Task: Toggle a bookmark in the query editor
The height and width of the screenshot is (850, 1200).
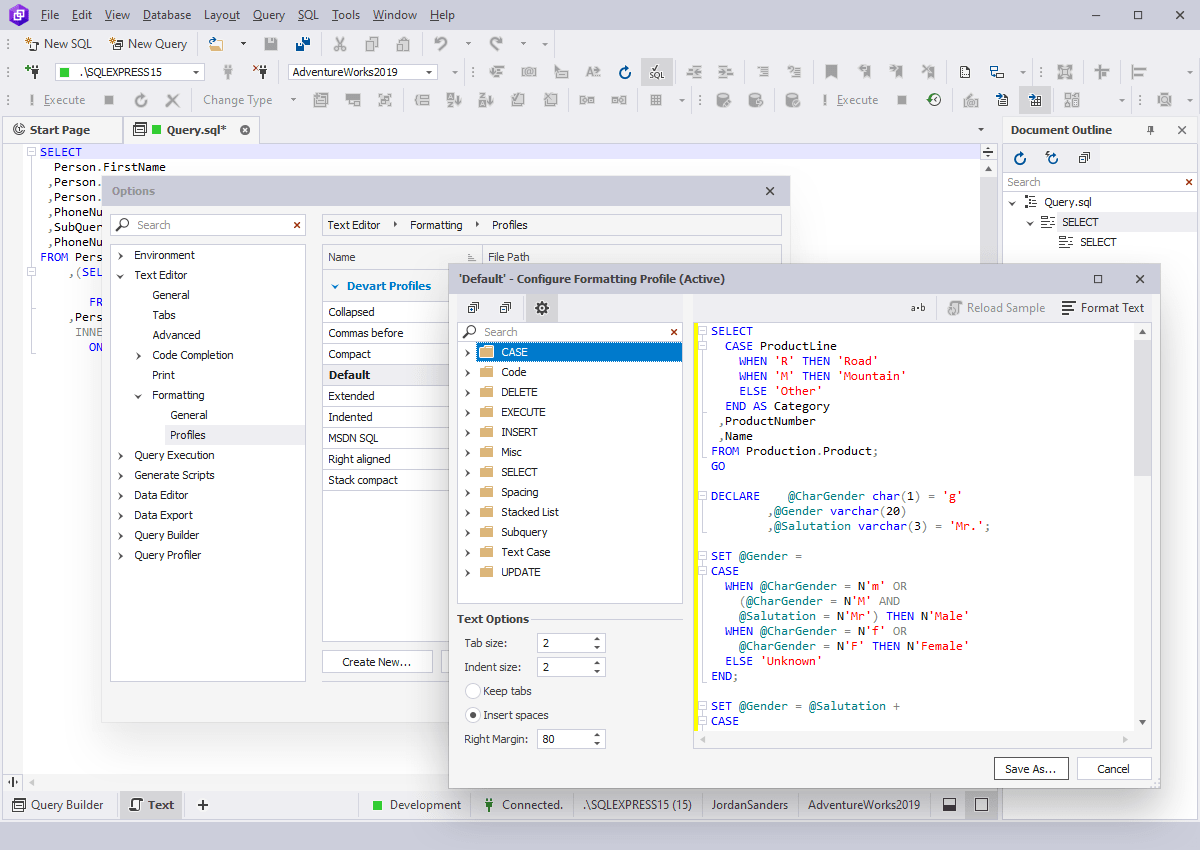Action: (831, 72)
